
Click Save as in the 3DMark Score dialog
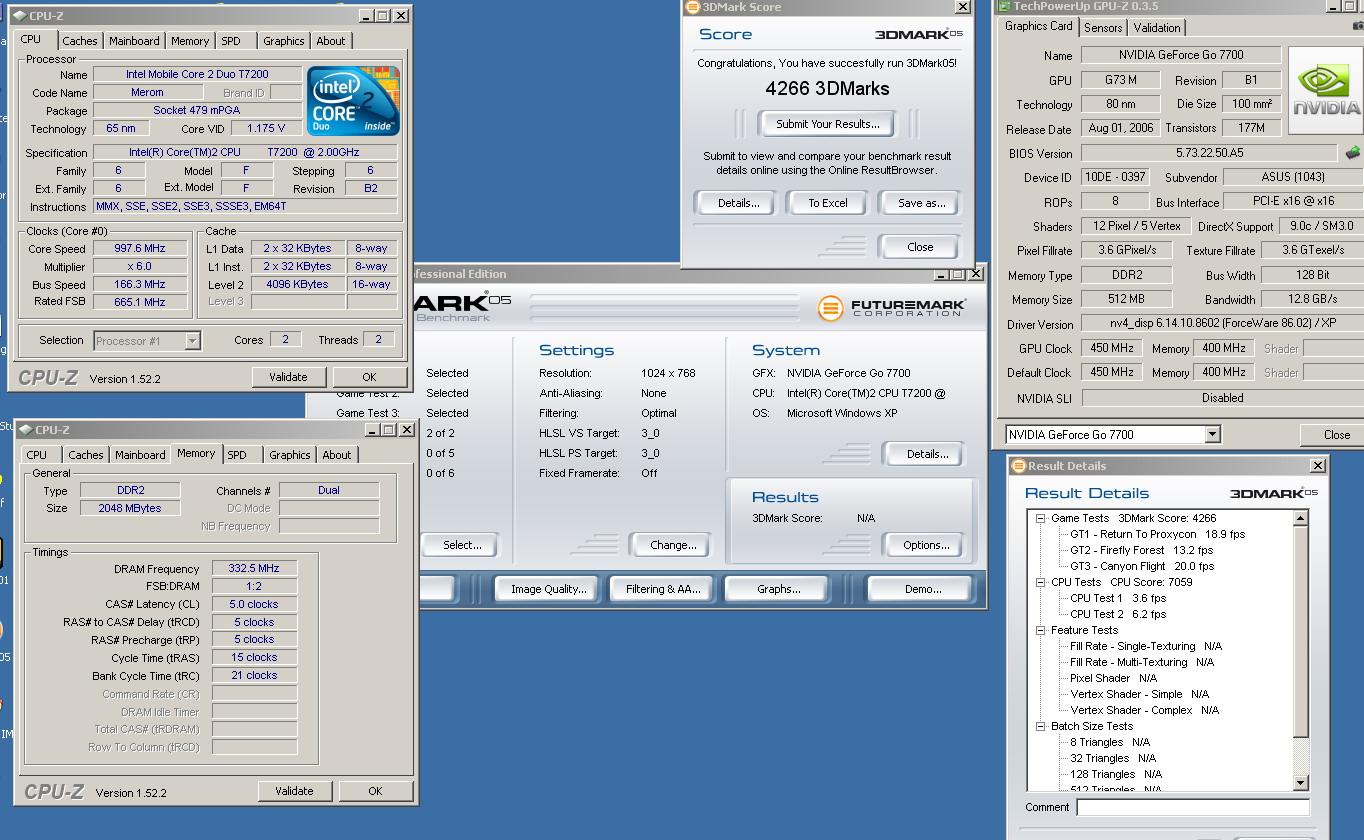click(921, 203)
